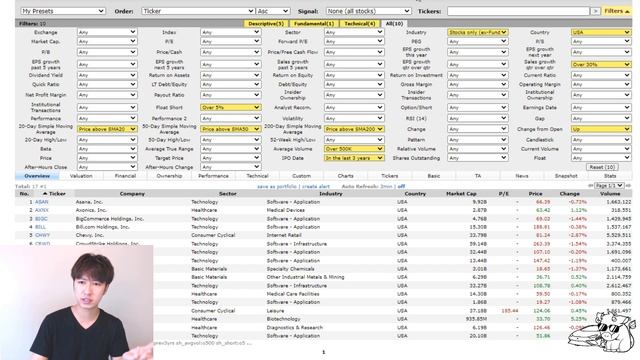The height and width of the screenshot is (360, 640).
Task: Click the Reset (10) button
Action: (x=602, y=167)
